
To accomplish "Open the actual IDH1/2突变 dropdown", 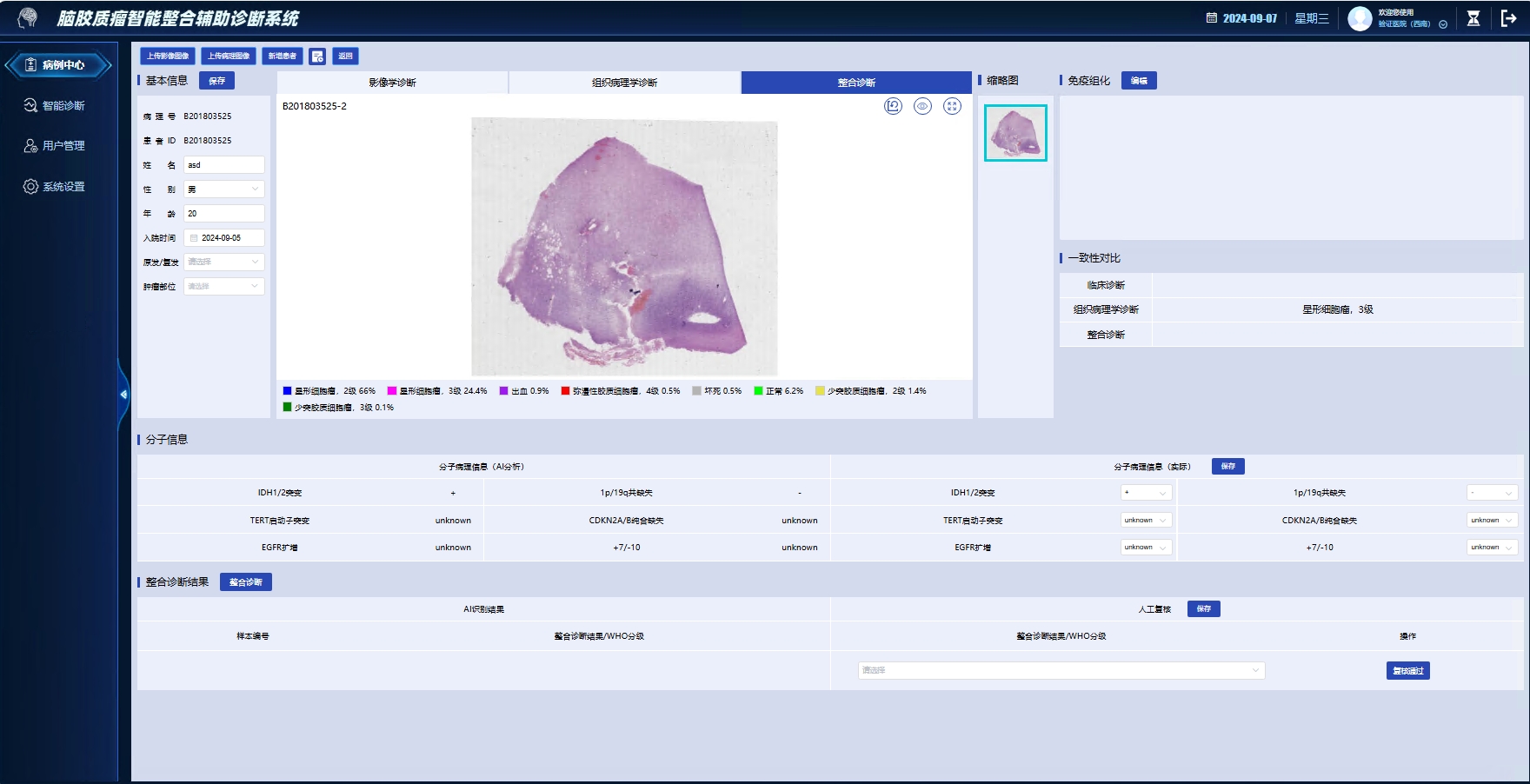I will [x=1147, y=493].
